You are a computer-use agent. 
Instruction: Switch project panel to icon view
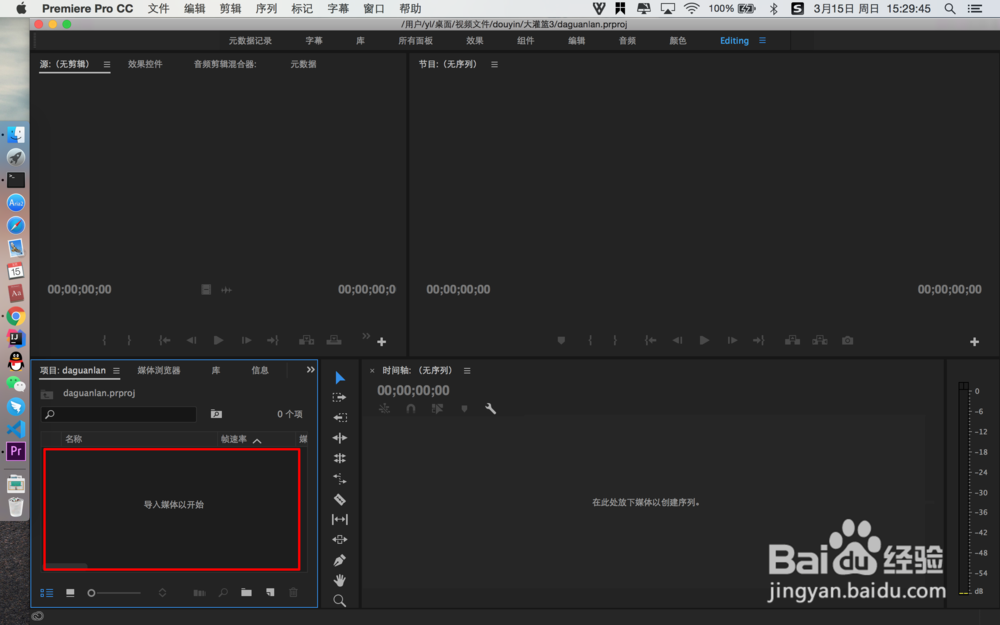point(70,593)
